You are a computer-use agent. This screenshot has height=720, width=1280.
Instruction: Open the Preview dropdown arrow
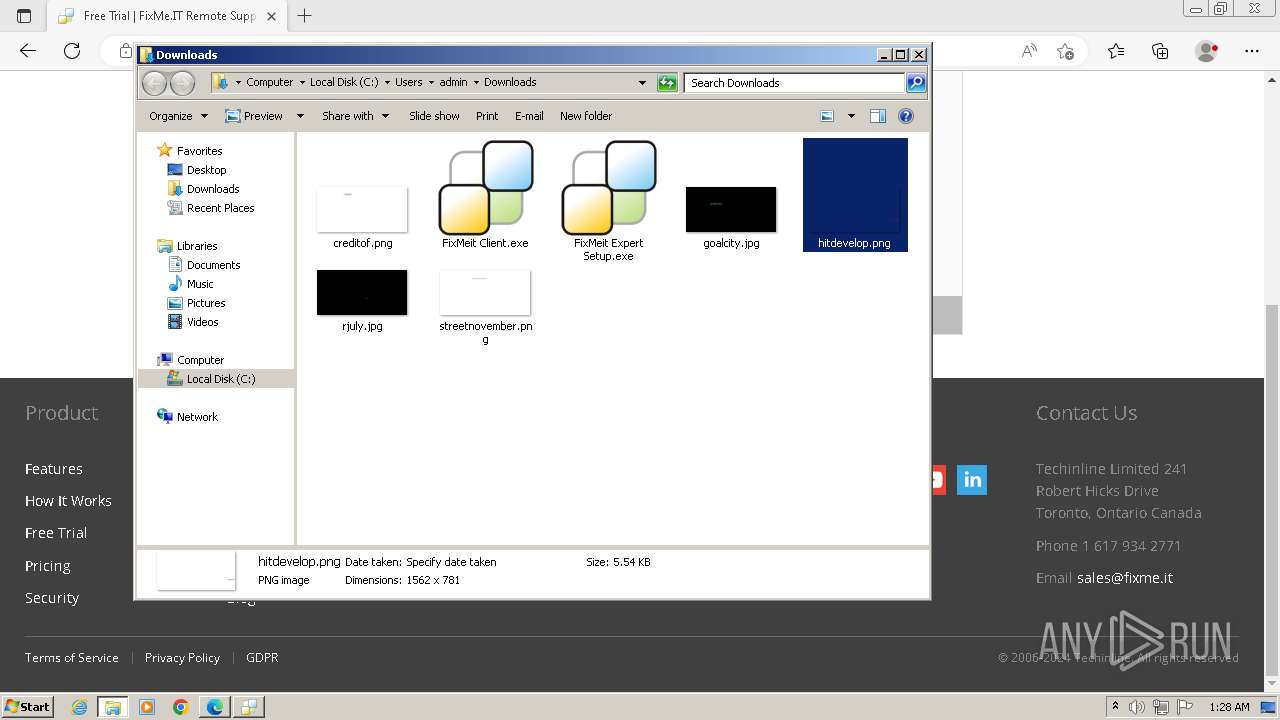point(299,116)
